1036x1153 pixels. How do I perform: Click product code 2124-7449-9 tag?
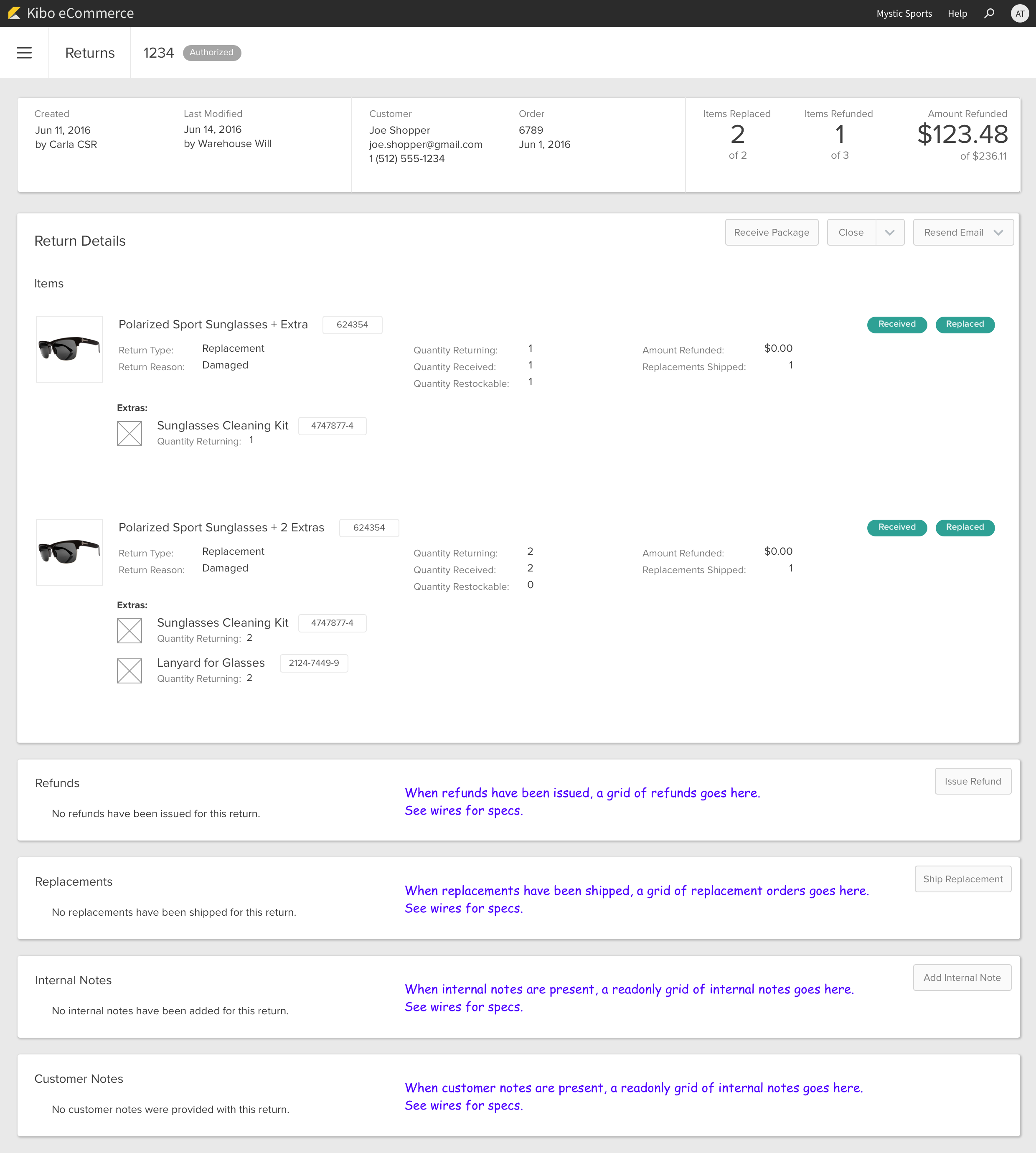(314, 663)
